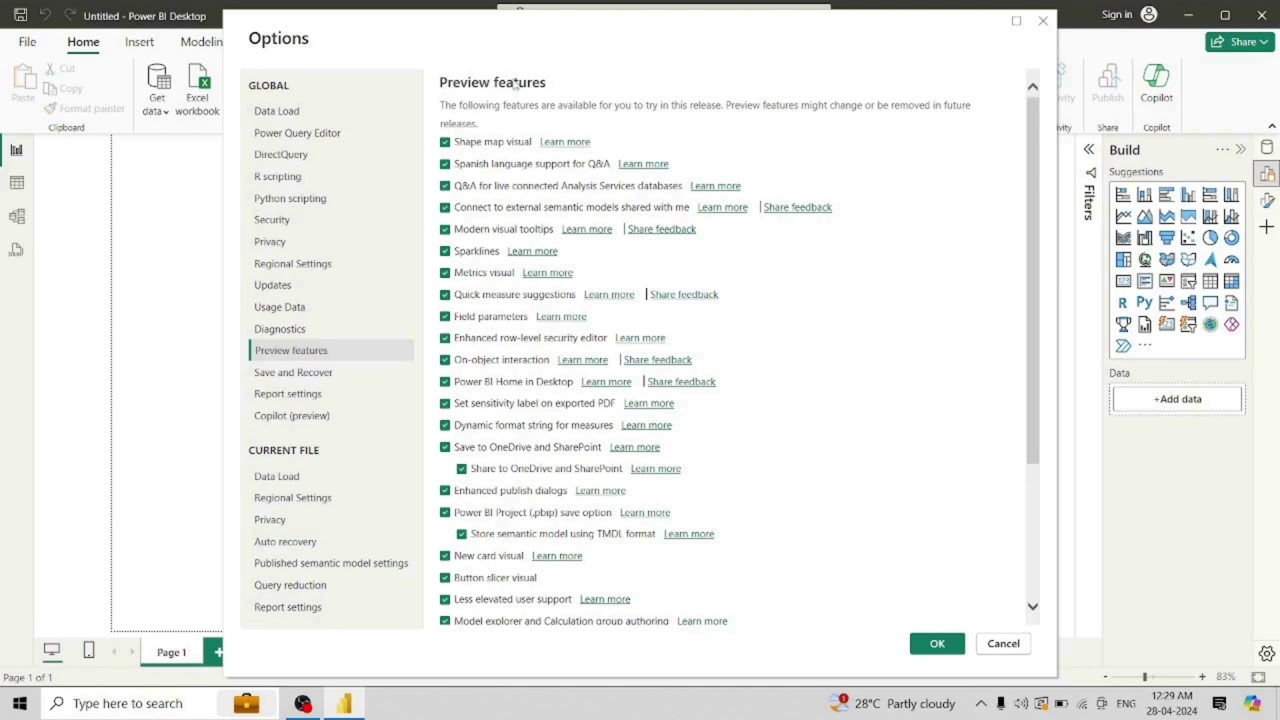Switch to the Insert ribbon tab
This screenshot has height=720, width=1280.
click(139, 42)
